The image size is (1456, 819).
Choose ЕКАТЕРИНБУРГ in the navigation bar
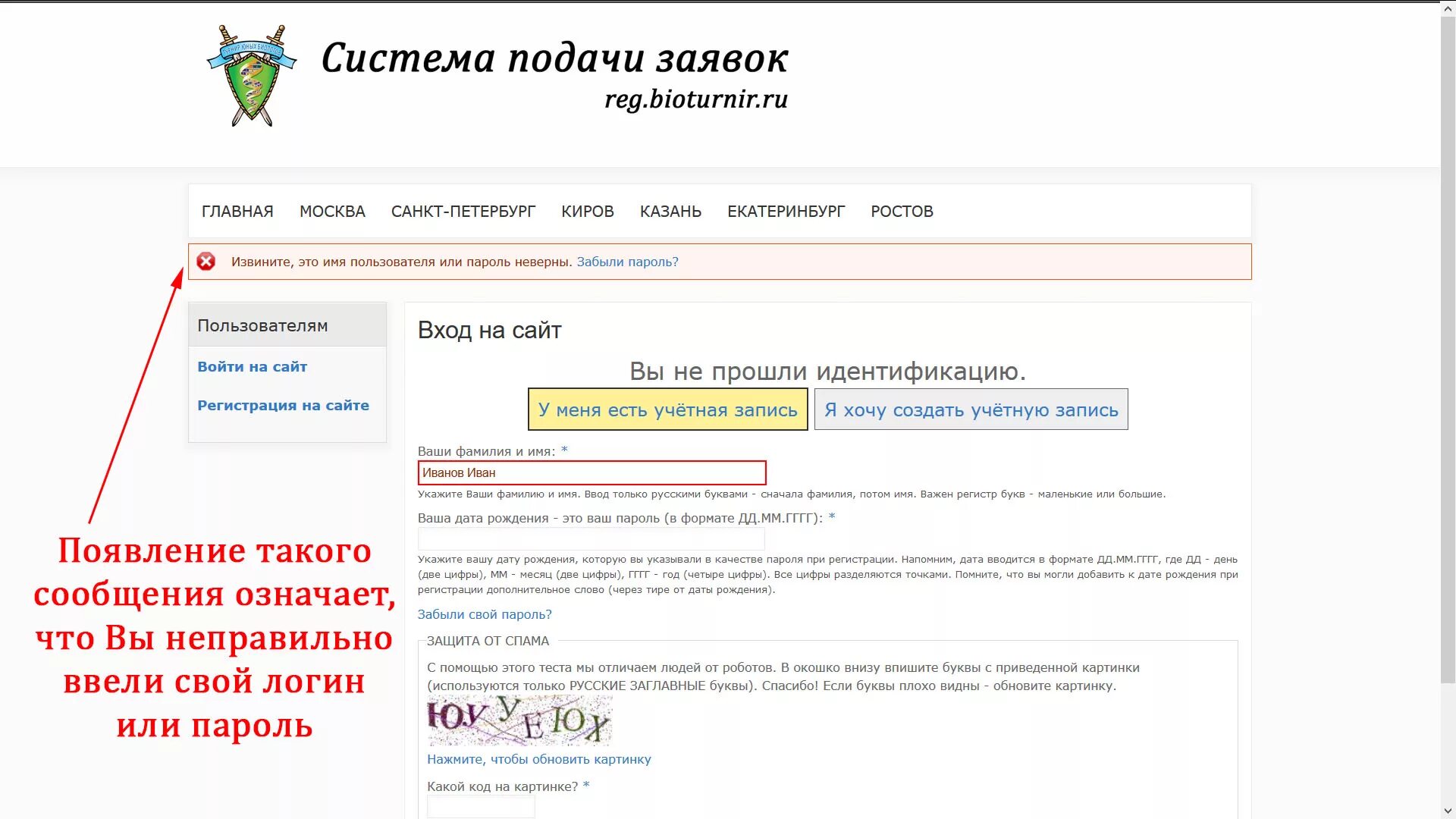[786, 212]
